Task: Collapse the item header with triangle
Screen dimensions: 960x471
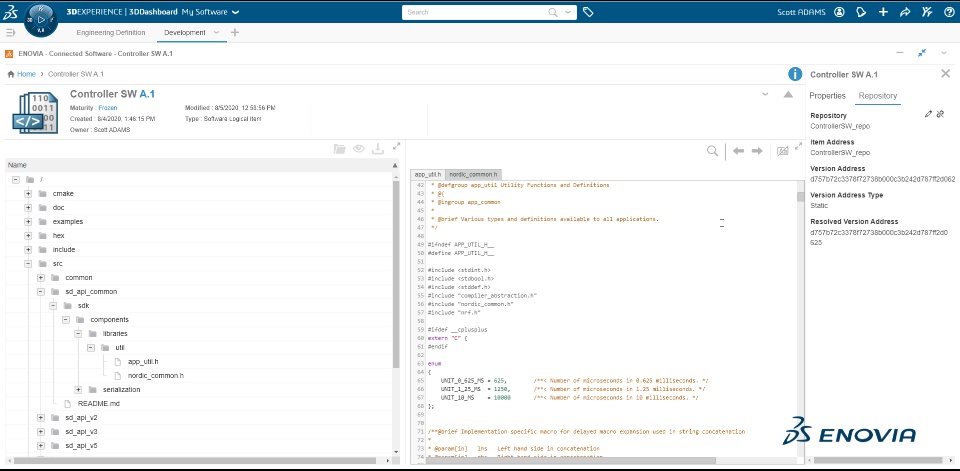Action: [788, 94]
